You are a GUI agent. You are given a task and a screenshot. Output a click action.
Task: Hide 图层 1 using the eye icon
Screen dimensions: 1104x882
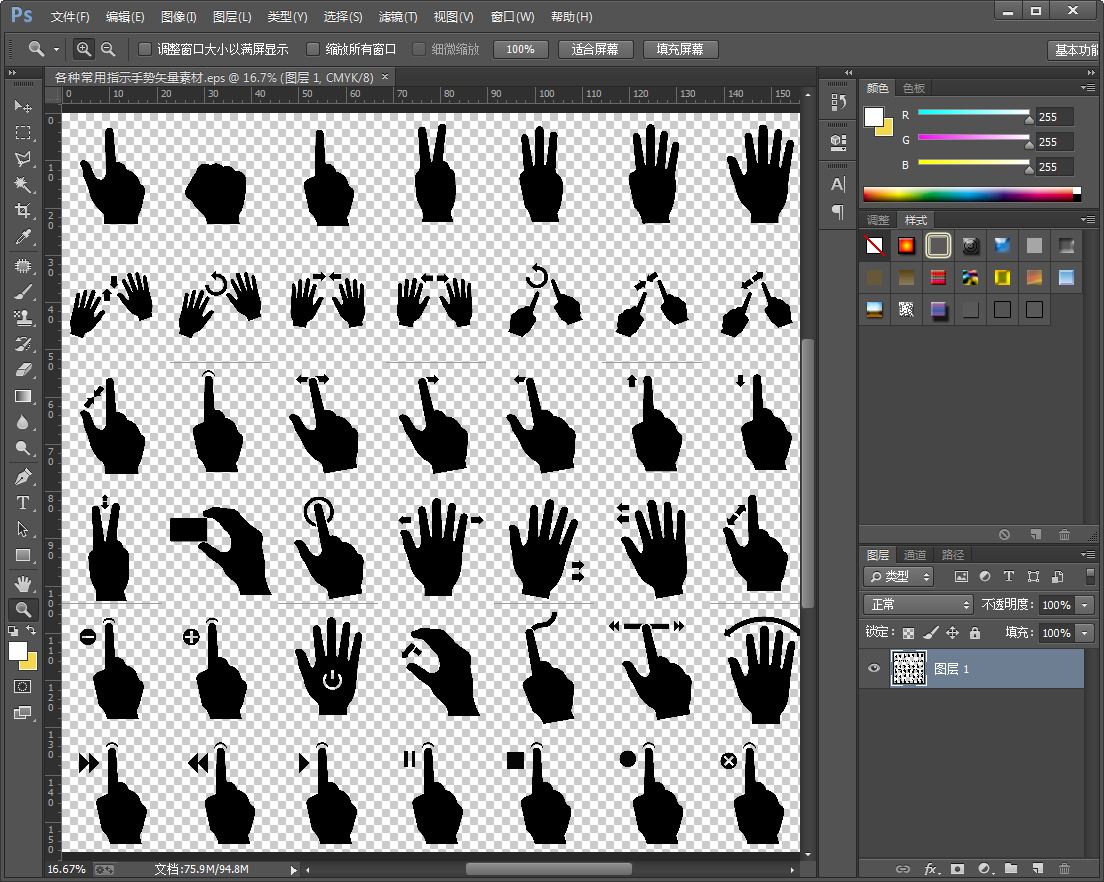tap(875, 669)
